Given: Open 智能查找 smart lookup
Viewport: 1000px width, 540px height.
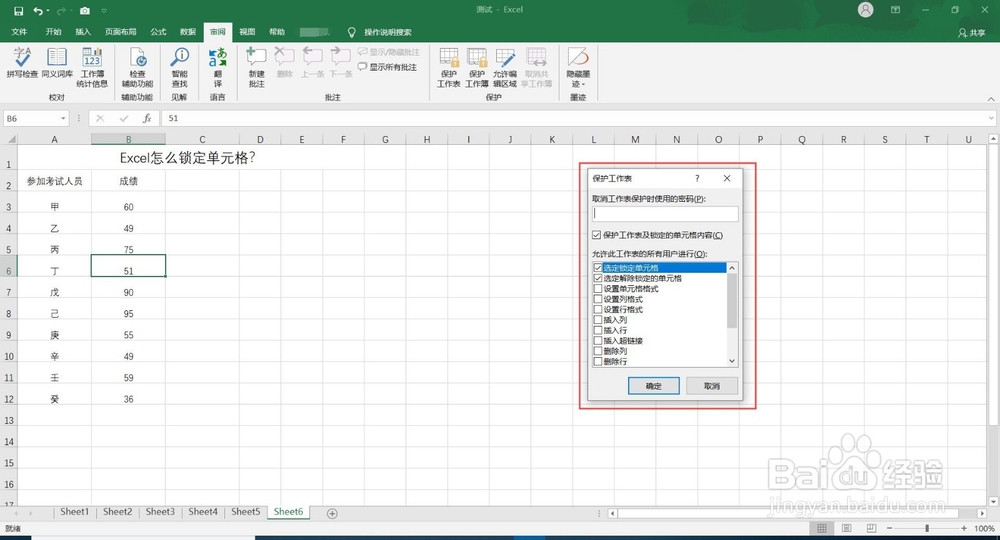Looking at the screenshot, I should 180,67.
